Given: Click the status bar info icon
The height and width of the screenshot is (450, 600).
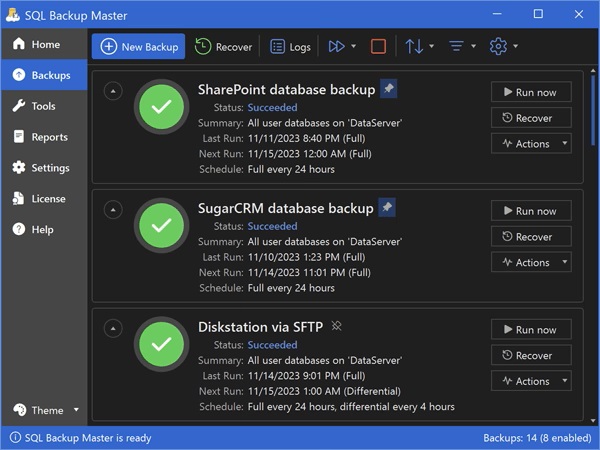Looking at the screenshot, I should tap(15, 437).
